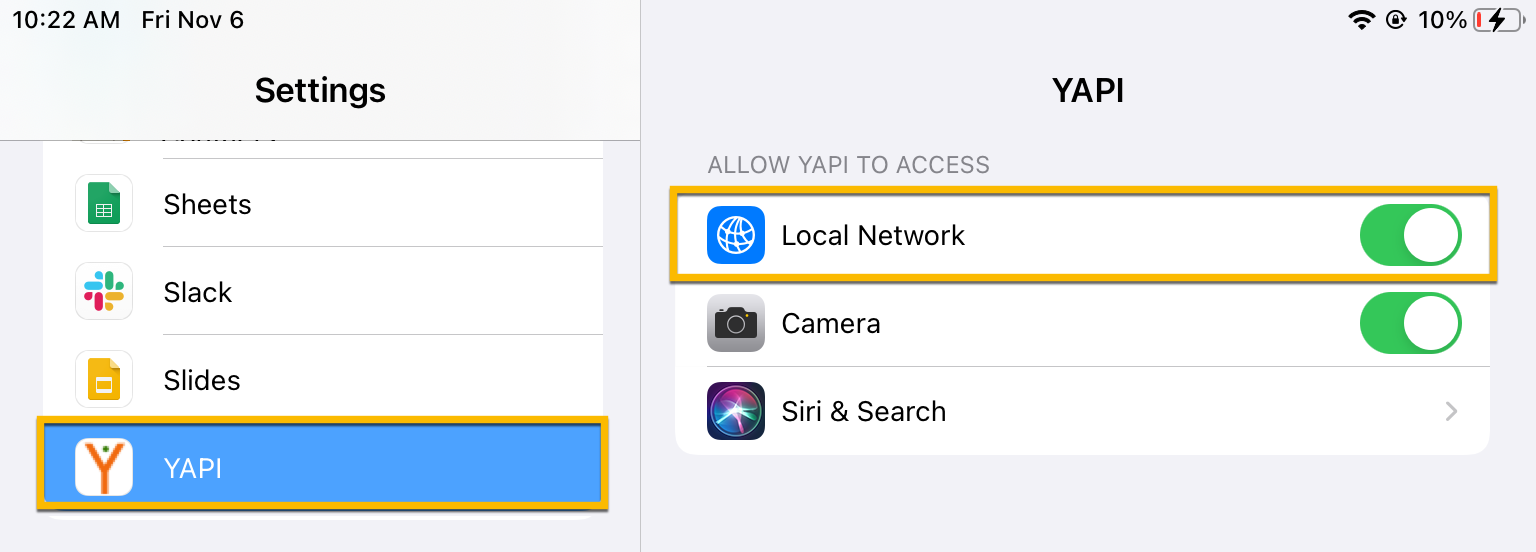Select the highlighted YAPI row
This screenshot has height=552, width=1536.
323,466
